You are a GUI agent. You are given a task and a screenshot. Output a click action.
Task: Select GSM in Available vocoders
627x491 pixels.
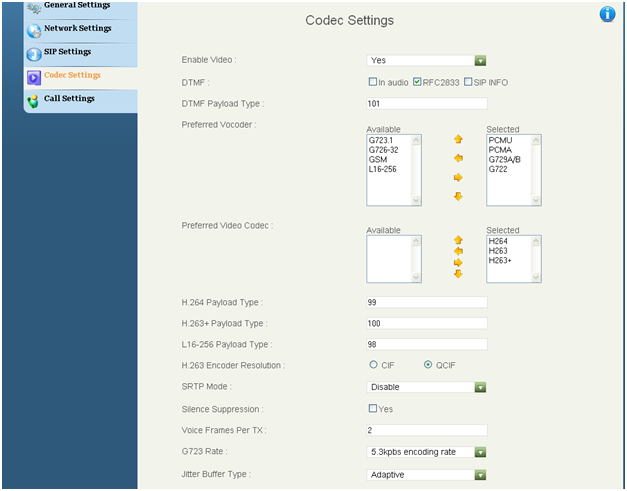point(378,160)
